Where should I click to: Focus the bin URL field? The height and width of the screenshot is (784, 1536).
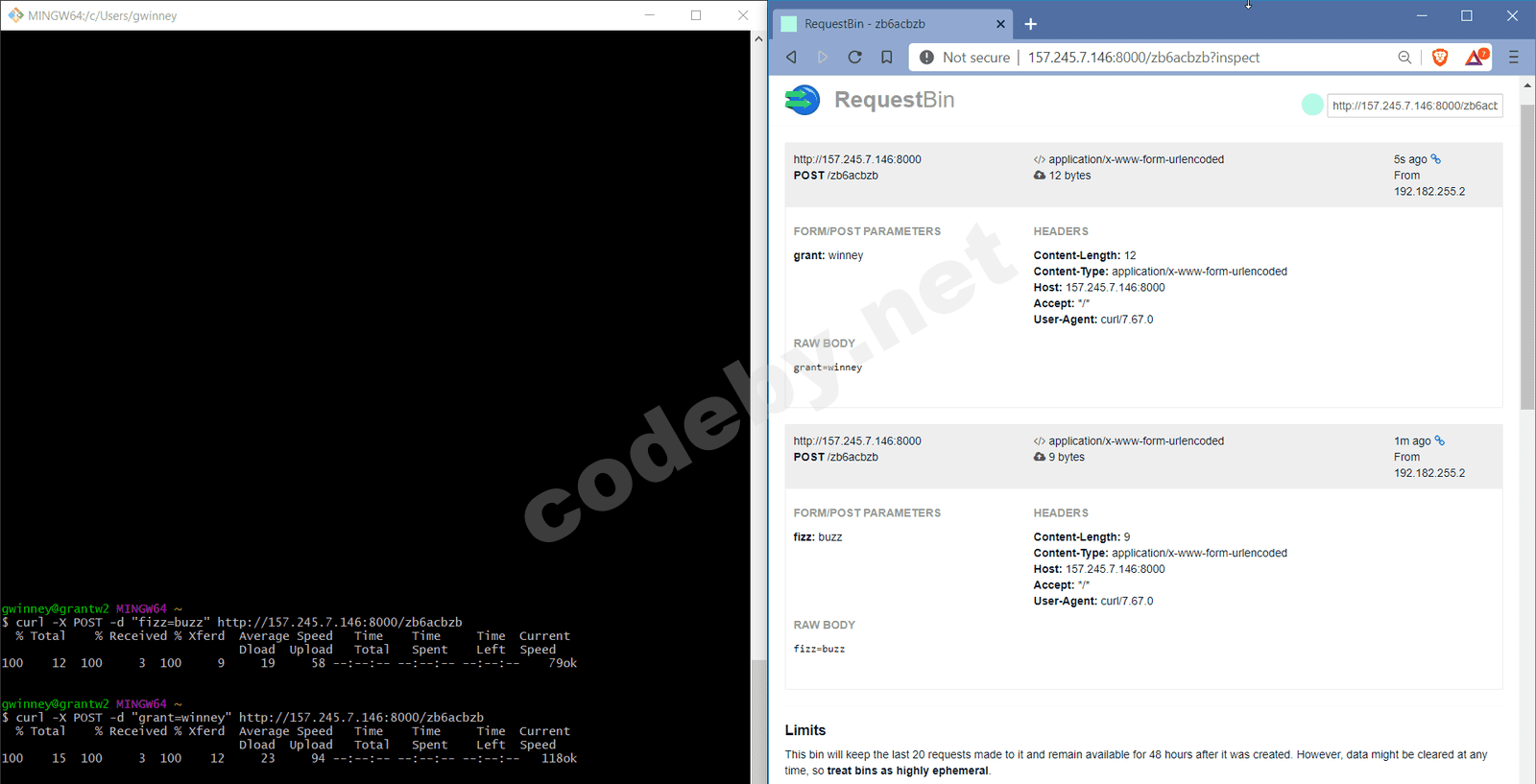1415,106
